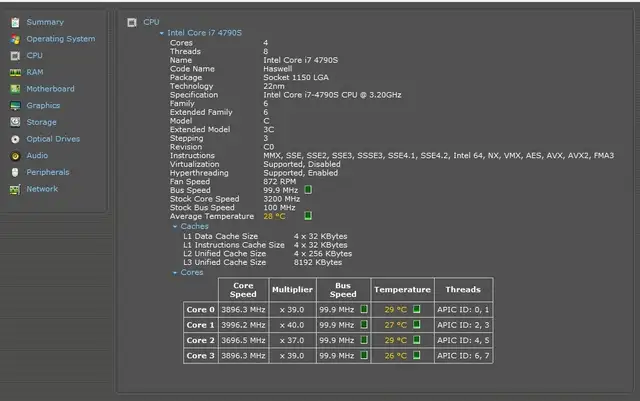Click the Core Speed column header

tap(243, 290)
